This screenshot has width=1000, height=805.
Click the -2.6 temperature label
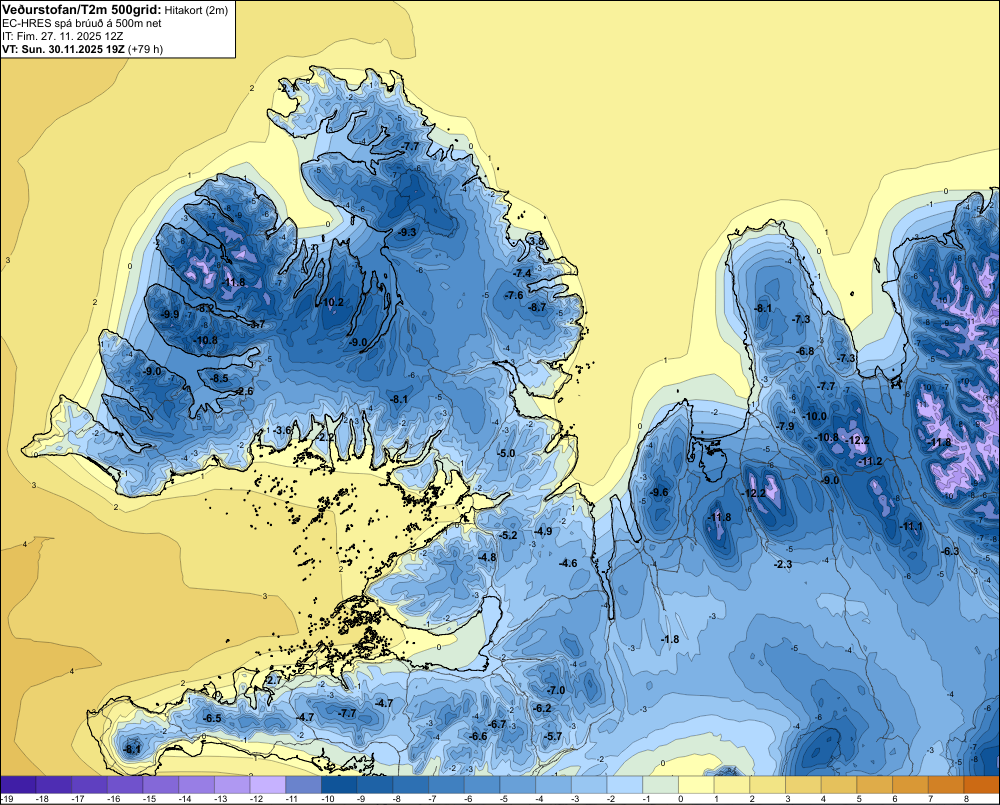click(244, 391)
